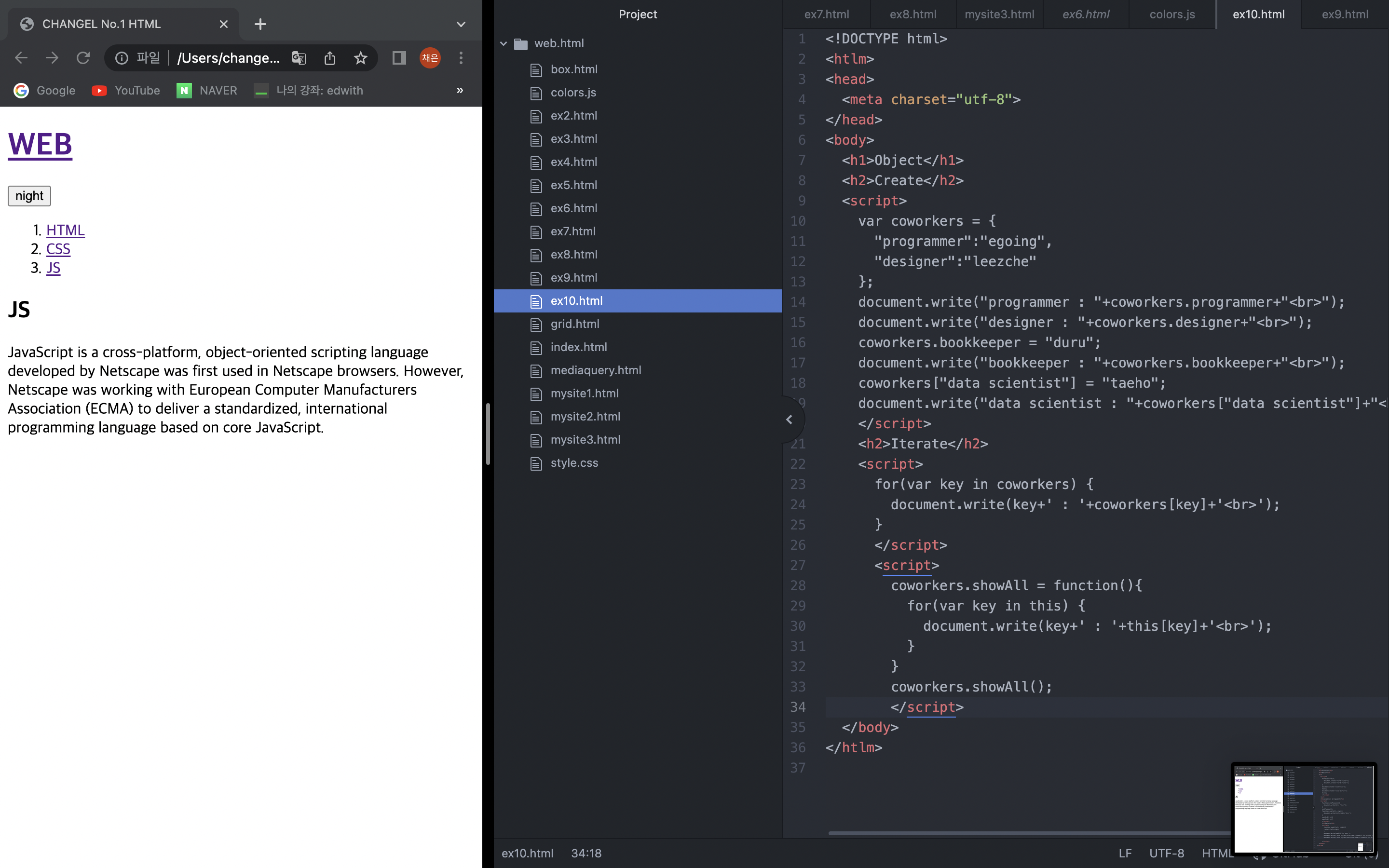The width and height of the screenshot is (1389, 868).
Task: Click the WEB heading link
Action: [40, 144]
